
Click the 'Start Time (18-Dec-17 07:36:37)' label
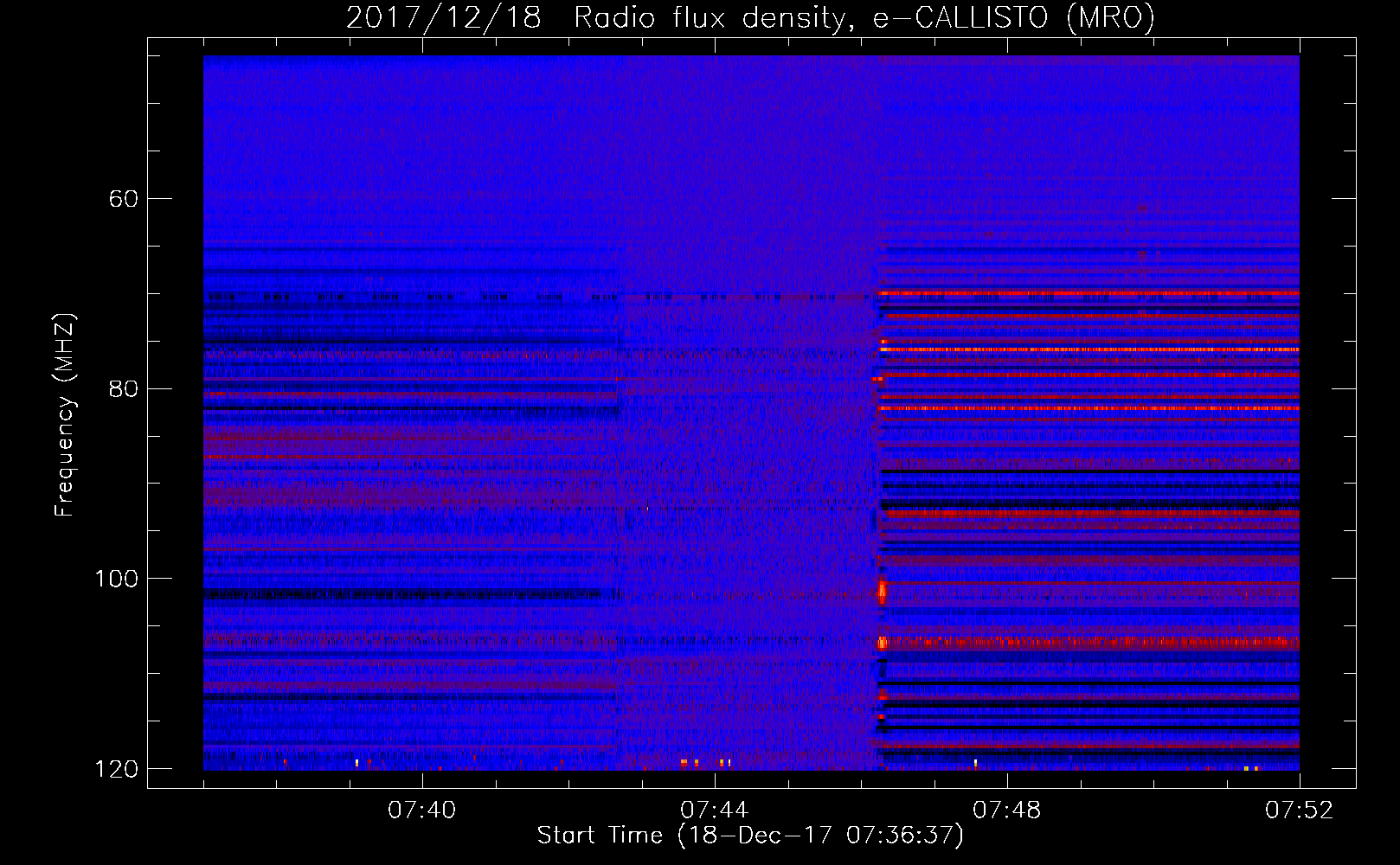pos(750,836)
